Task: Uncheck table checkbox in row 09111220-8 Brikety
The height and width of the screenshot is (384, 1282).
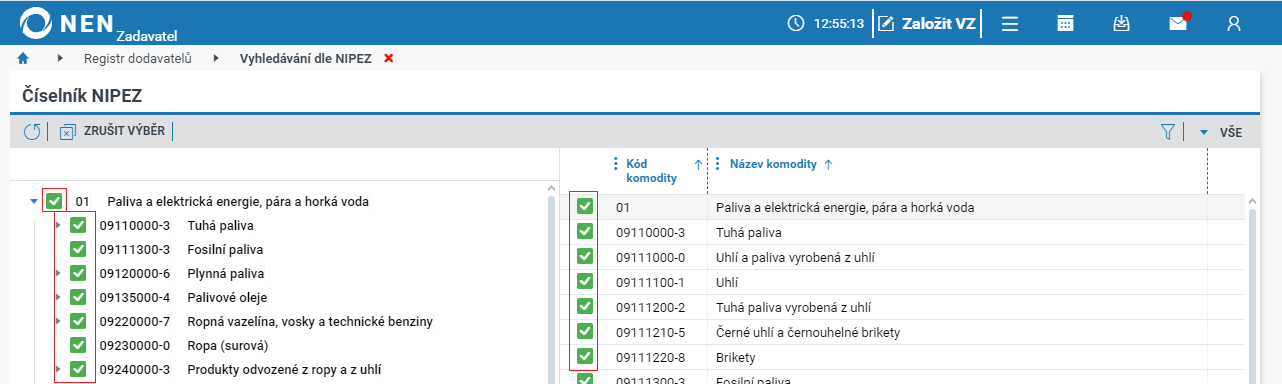Action: click(585, 356)
